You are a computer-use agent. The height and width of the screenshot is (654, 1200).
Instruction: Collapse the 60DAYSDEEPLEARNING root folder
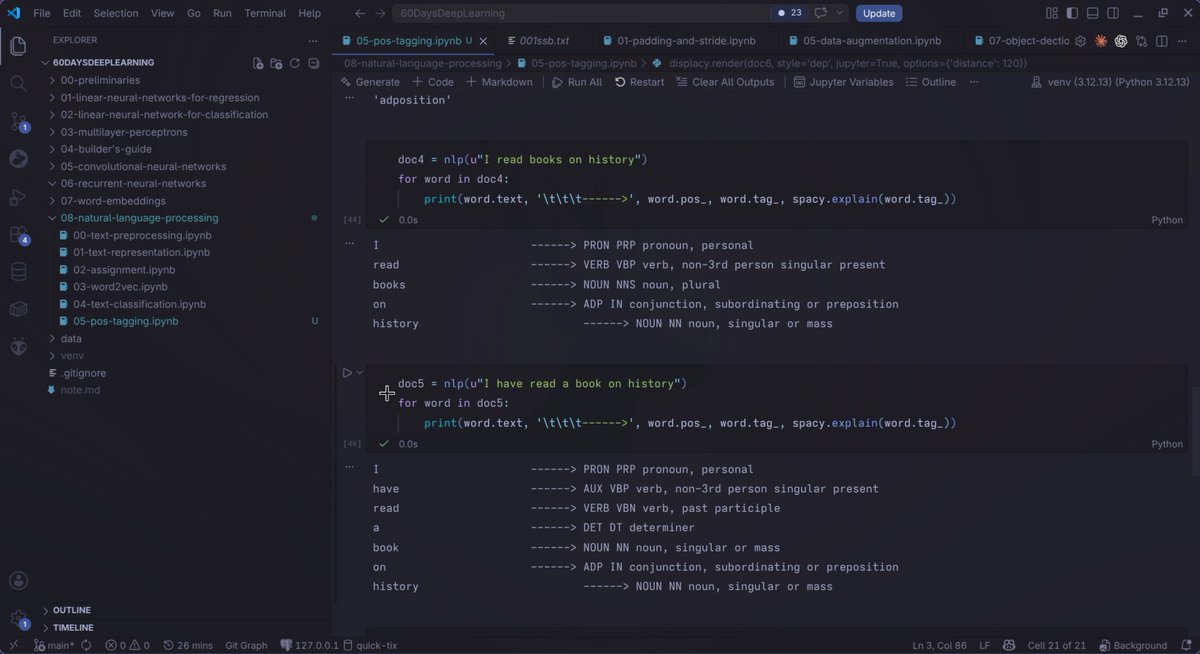tap(103, 62)
